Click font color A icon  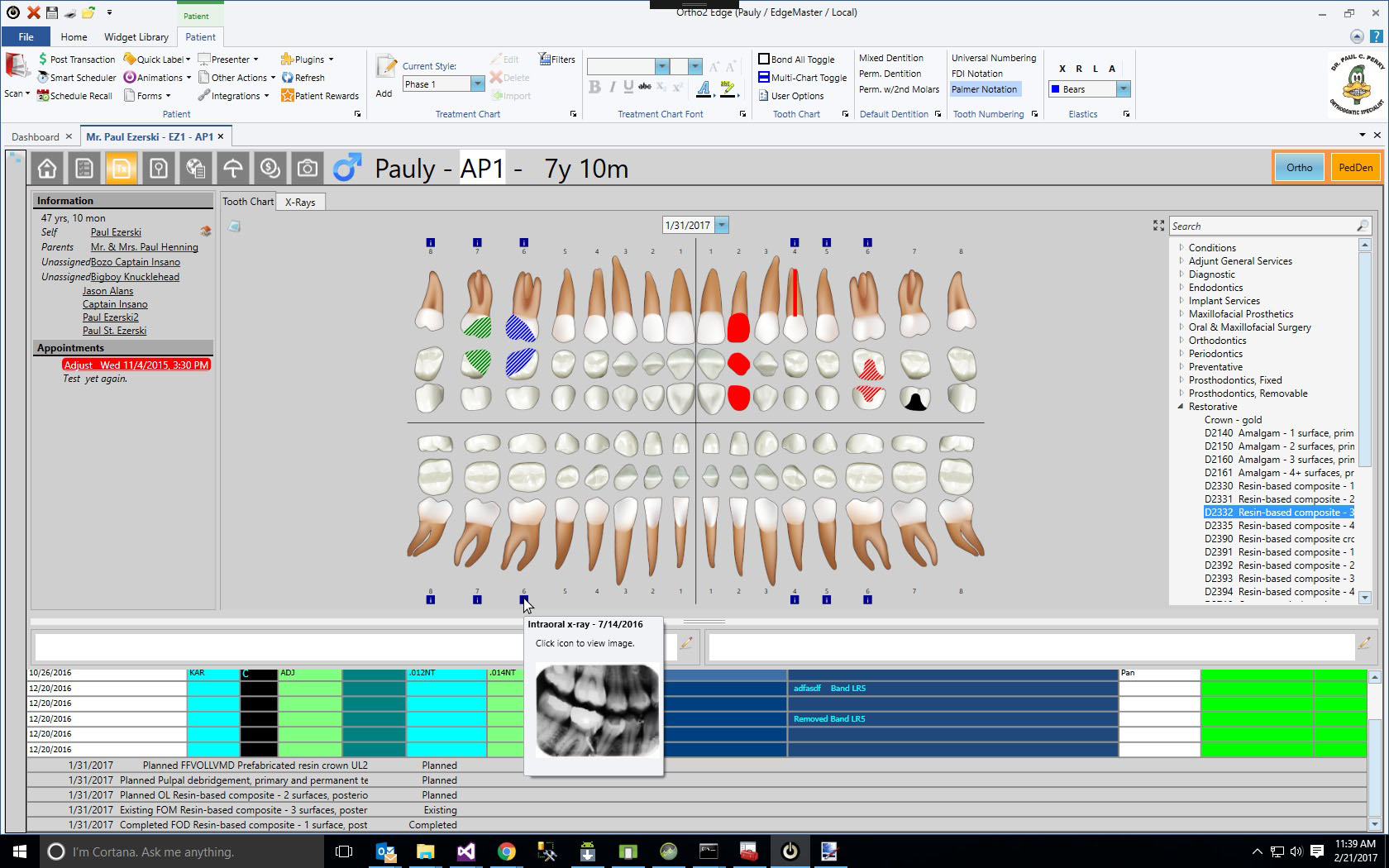(x=704, y=88)
